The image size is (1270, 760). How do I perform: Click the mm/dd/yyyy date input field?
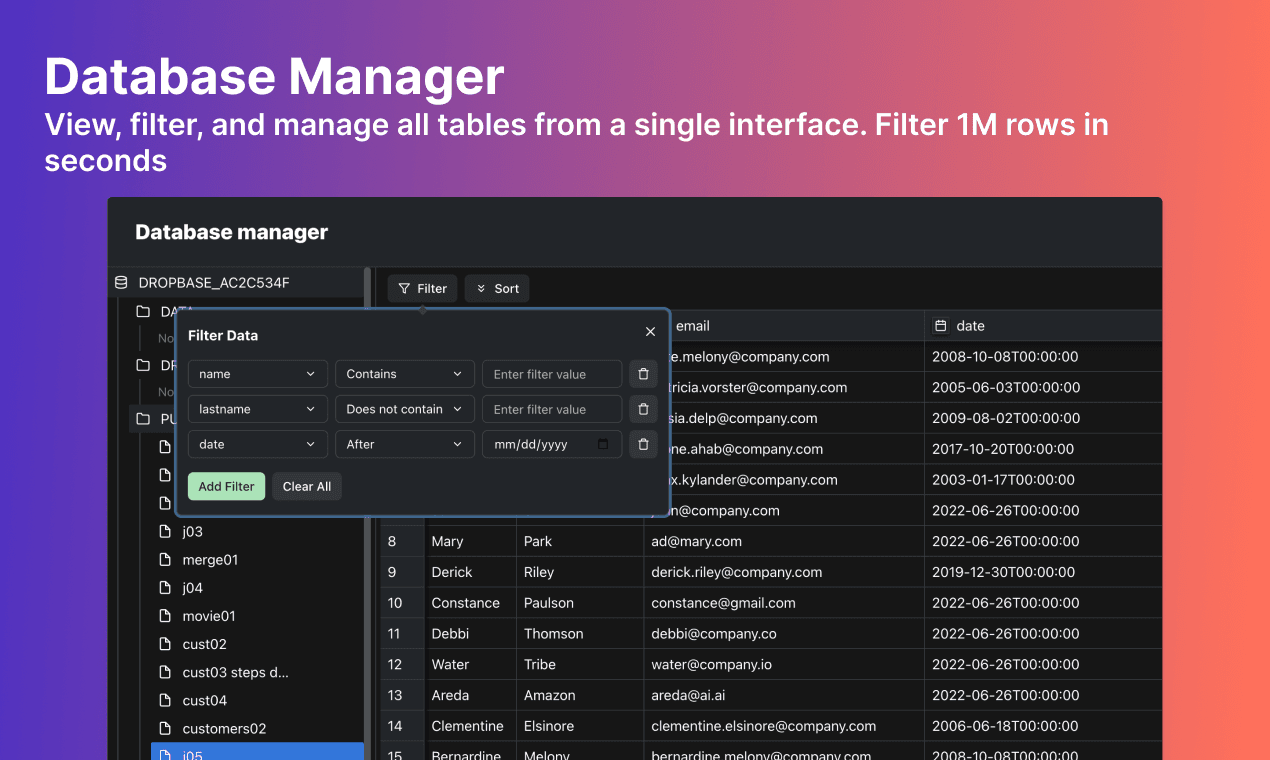(552, 444)
